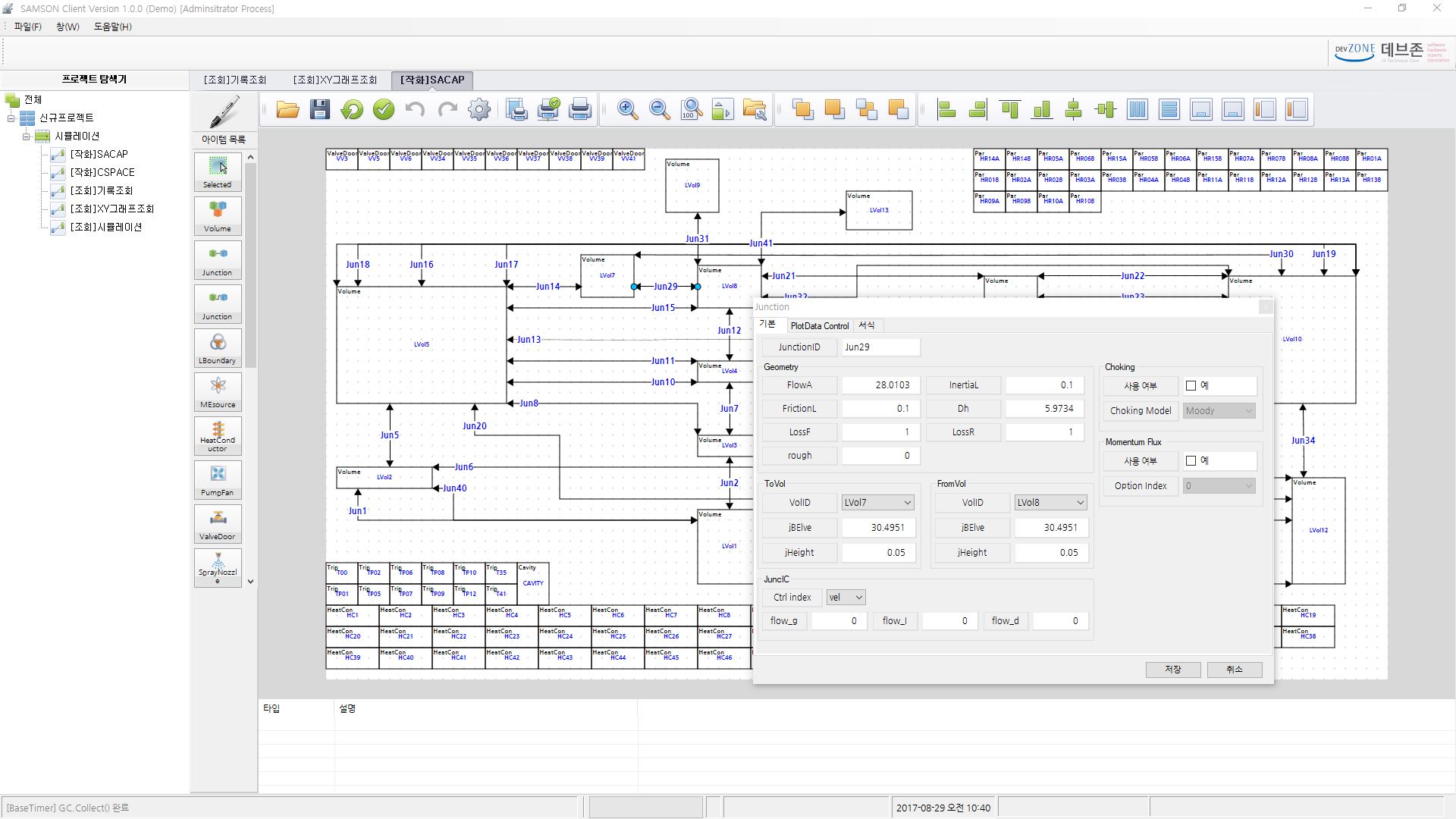Image resolution: width=1456 pixels, height=819 pixels.
Task: Click the zoom in magnifier icon
Action: (627, 109)
